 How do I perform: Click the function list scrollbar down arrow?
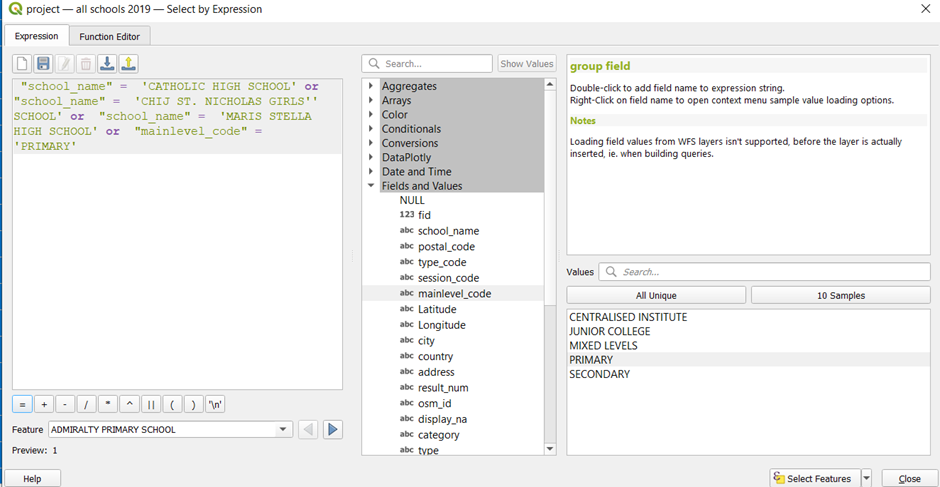[550, 450]
